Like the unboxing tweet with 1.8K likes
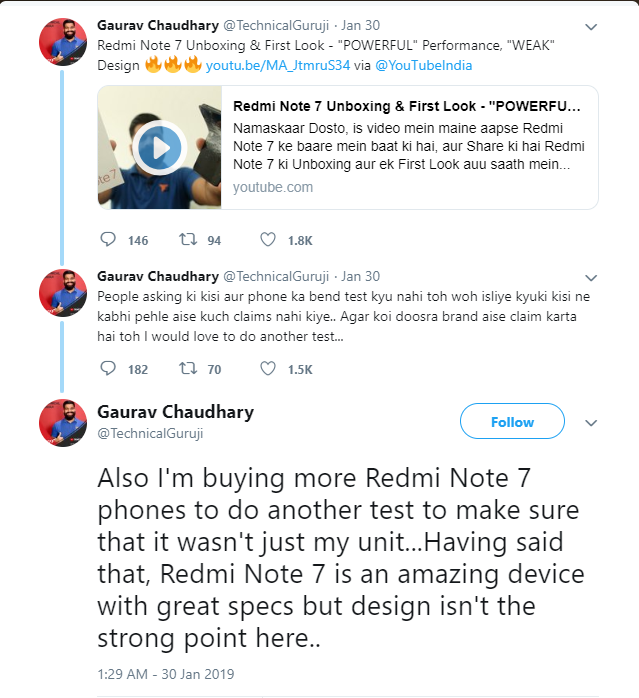This screenshot has width=639, height=698. [268, 240]
